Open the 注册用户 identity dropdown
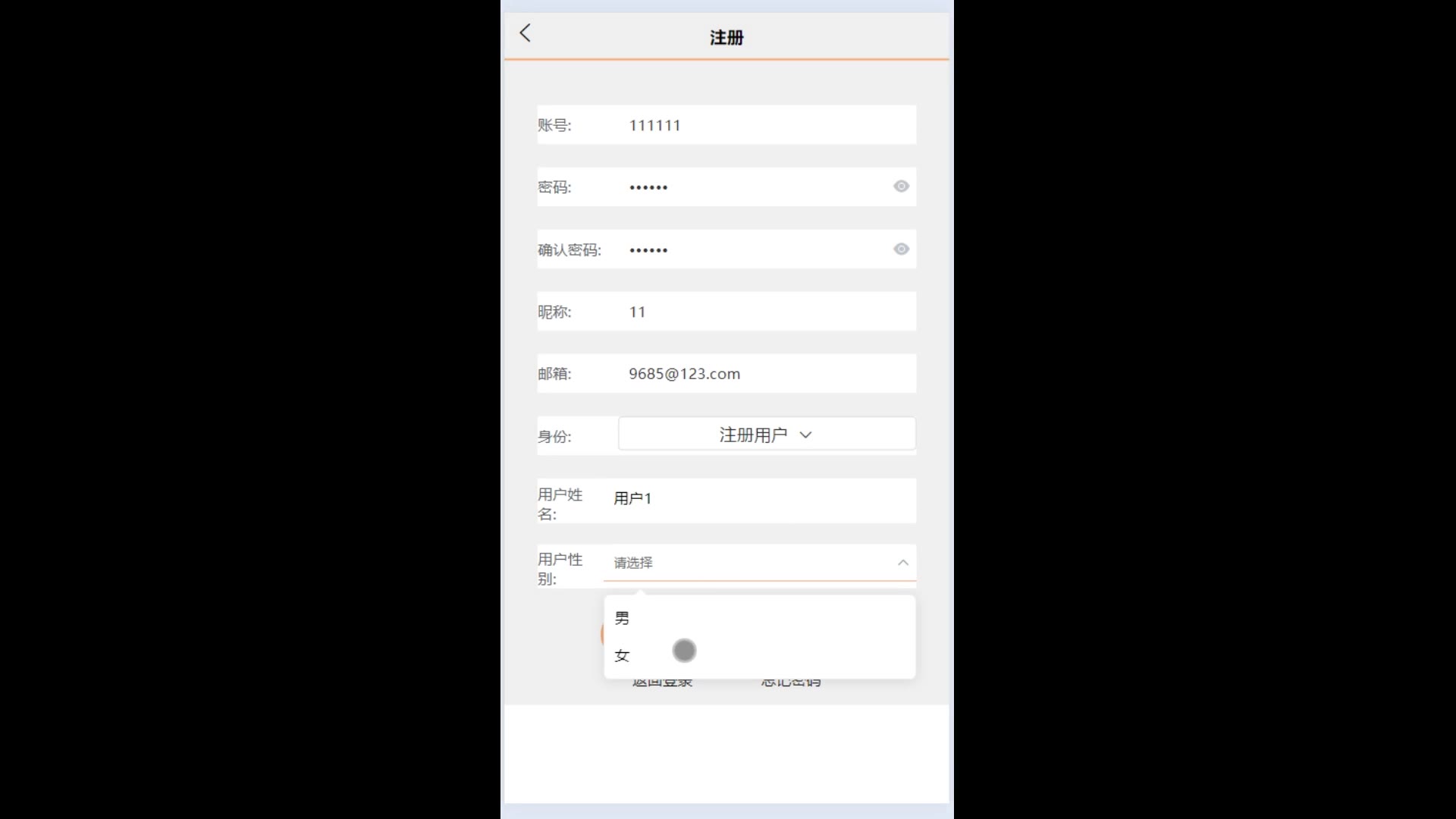 767,435
